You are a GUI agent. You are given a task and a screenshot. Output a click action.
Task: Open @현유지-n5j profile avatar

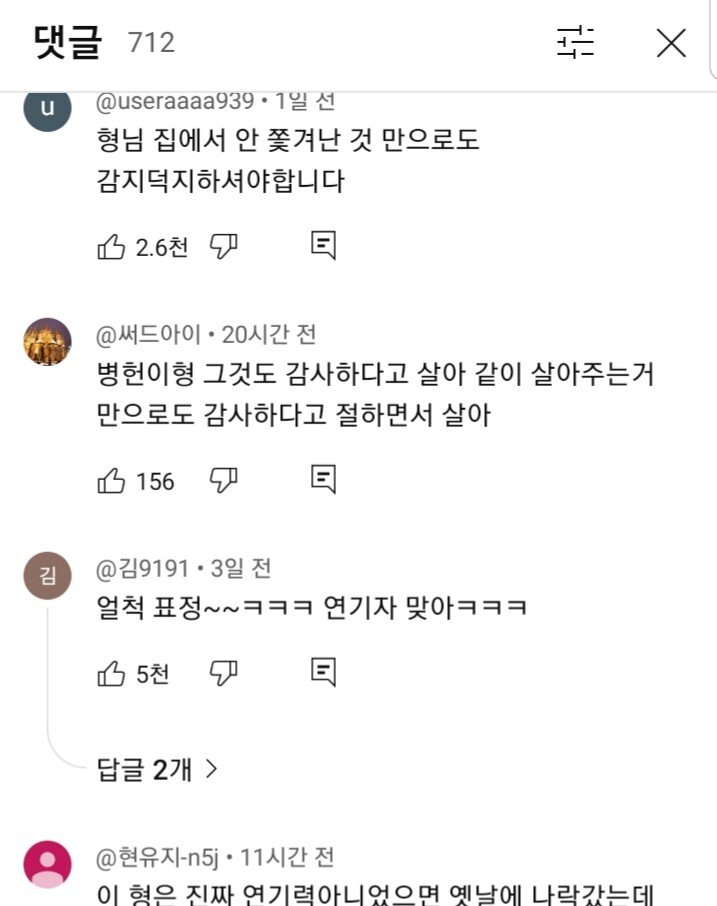[x=47, y=864]
